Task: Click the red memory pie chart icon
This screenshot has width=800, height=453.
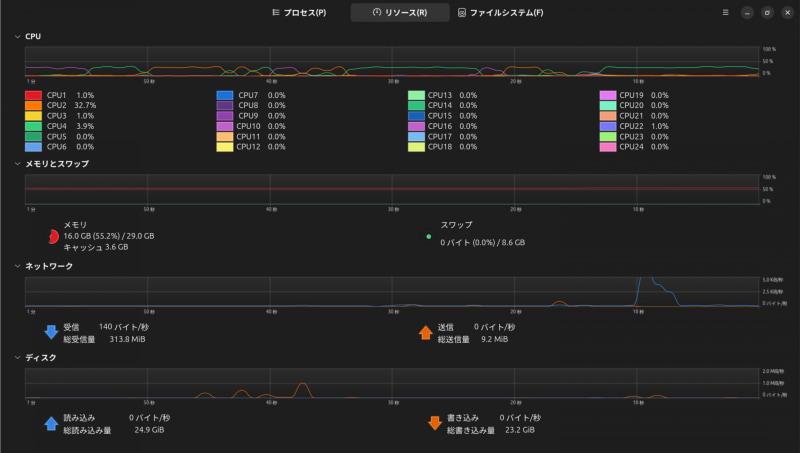Action: pyautogui.click(x=53, y=237)
